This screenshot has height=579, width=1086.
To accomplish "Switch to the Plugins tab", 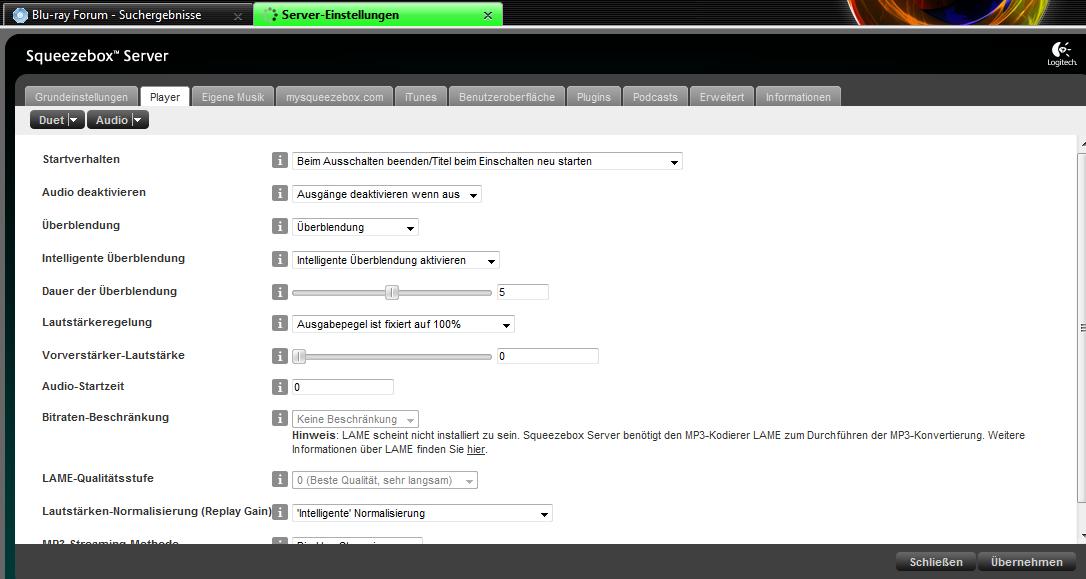I will (594, 97).
